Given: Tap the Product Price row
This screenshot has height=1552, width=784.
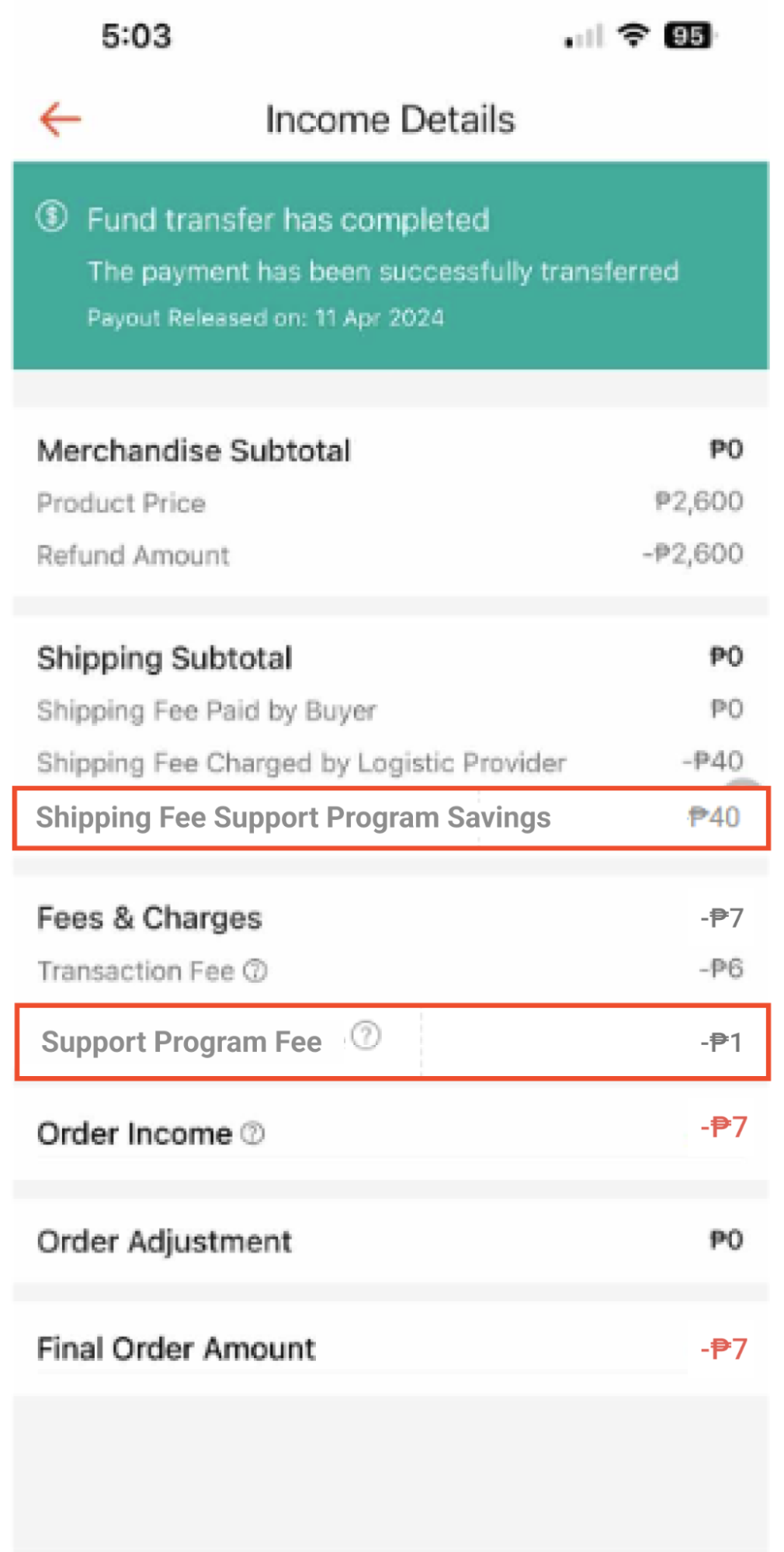Looking at the screenshot, I should coord(122,503).
